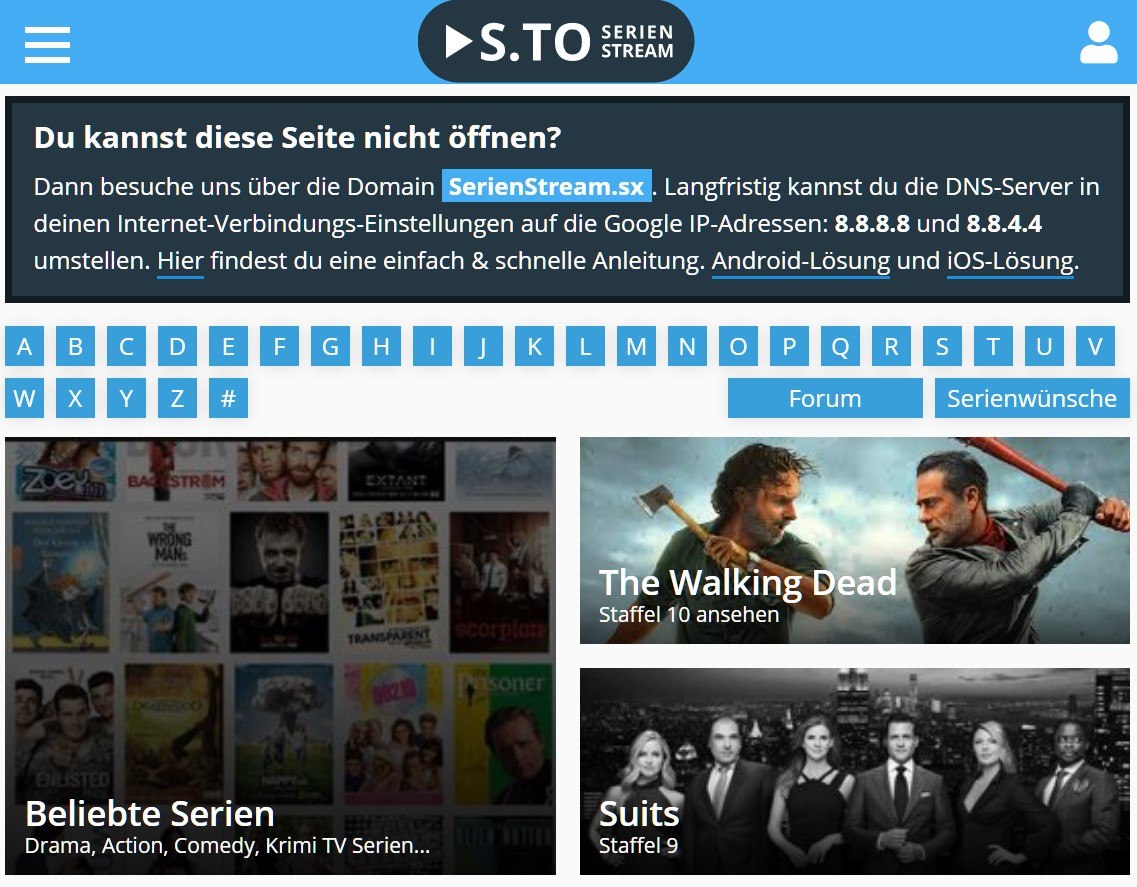This screenshot has height=887, width=1137.
Task: Open the Serienwünsche page
Action: (1033, 398)
